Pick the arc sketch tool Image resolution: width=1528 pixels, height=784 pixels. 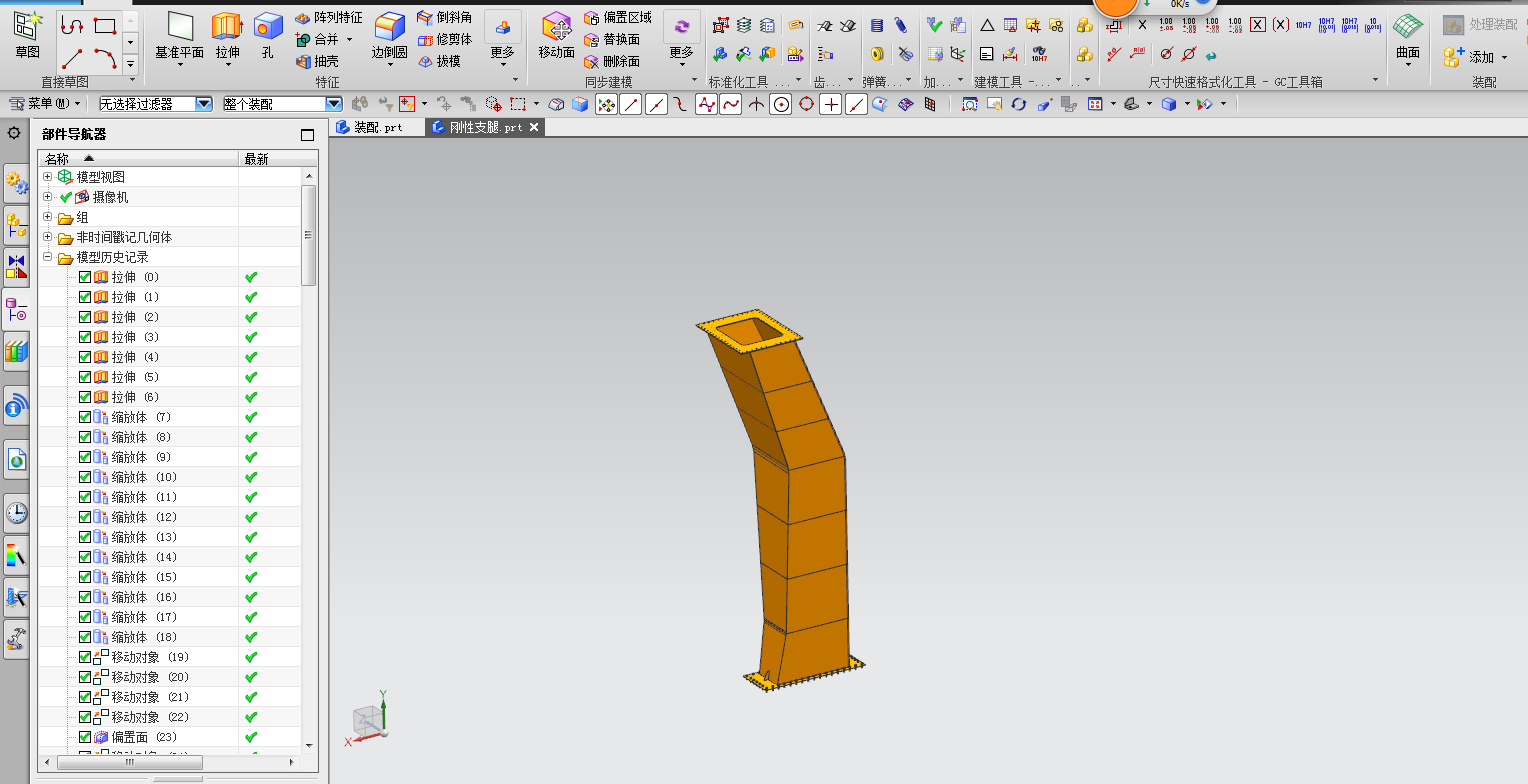pos(105,58)
